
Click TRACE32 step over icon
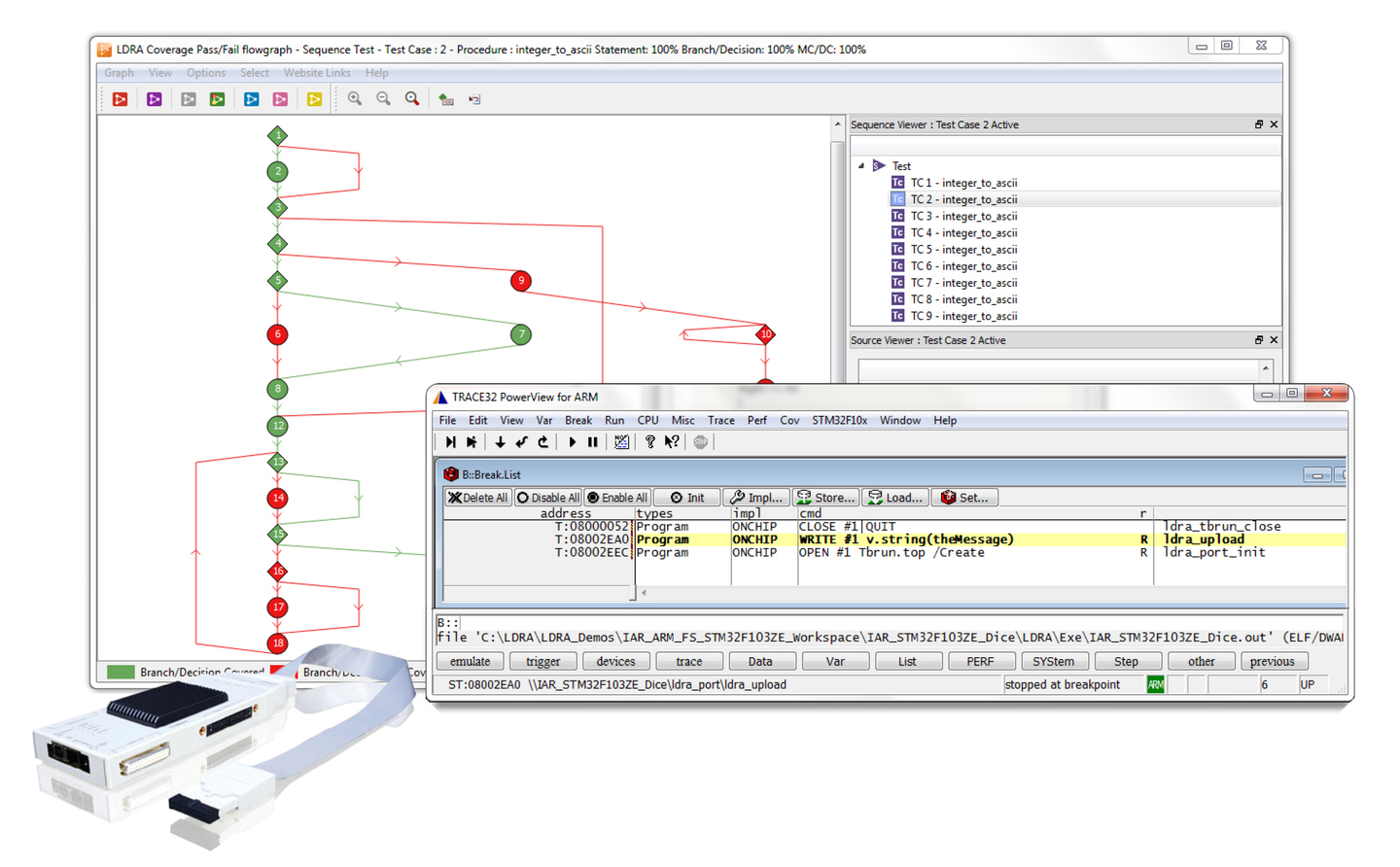click(472, 442)
